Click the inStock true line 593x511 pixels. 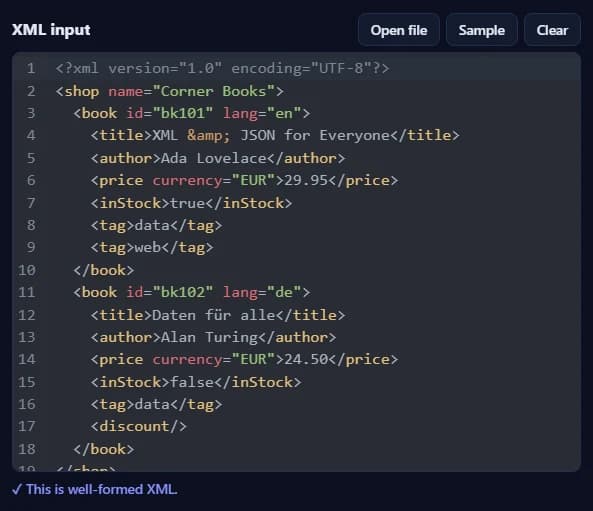[x=191, y=203]
